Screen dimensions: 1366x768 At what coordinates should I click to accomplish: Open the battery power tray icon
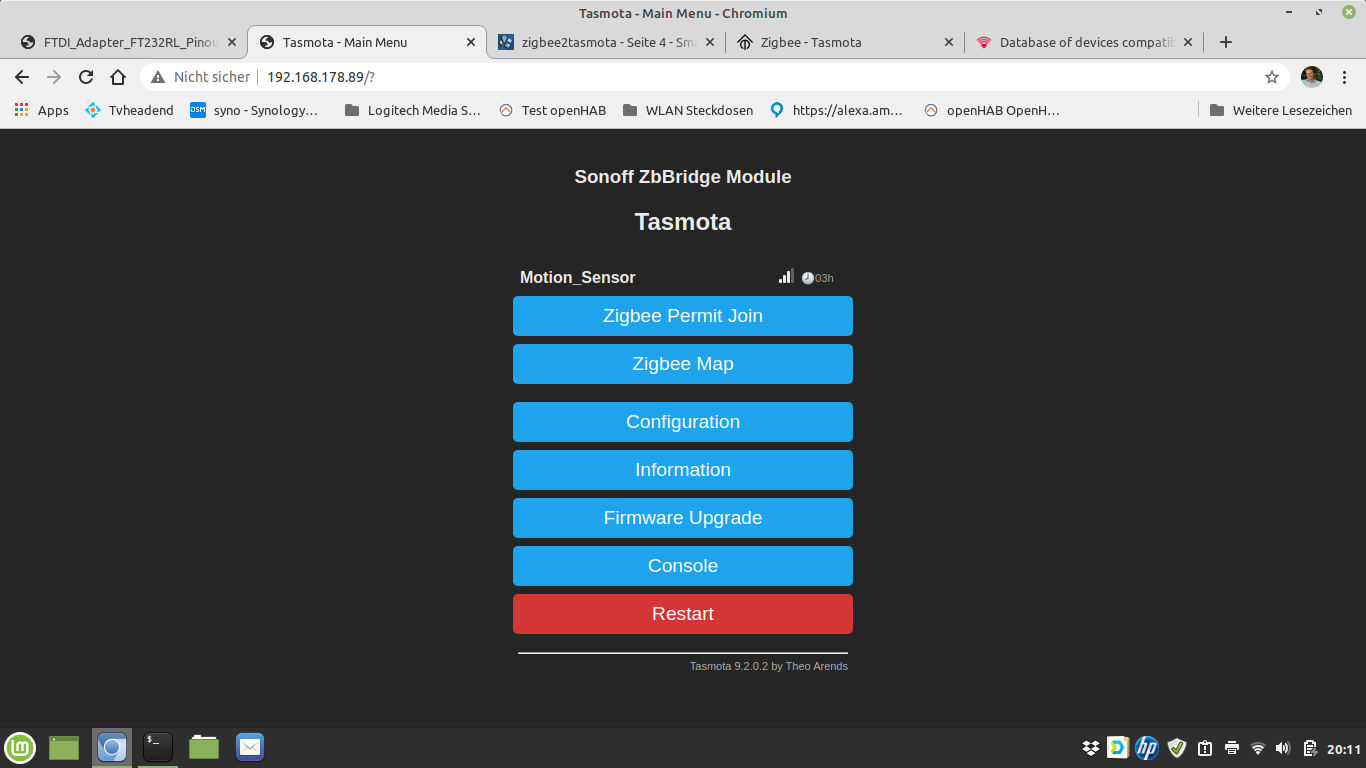[x=1310, y=748]
